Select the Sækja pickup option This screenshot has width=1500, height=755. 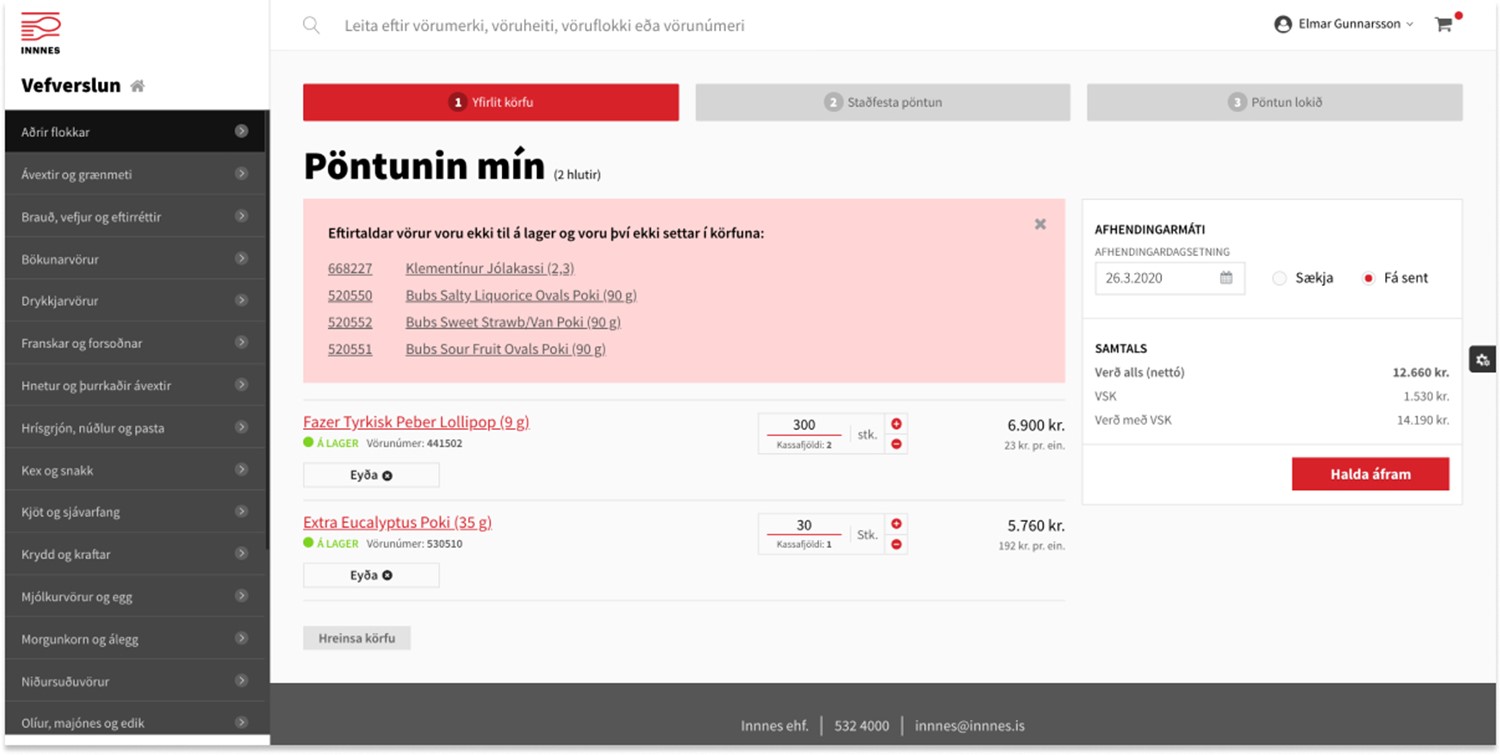tap(1279, 278)
